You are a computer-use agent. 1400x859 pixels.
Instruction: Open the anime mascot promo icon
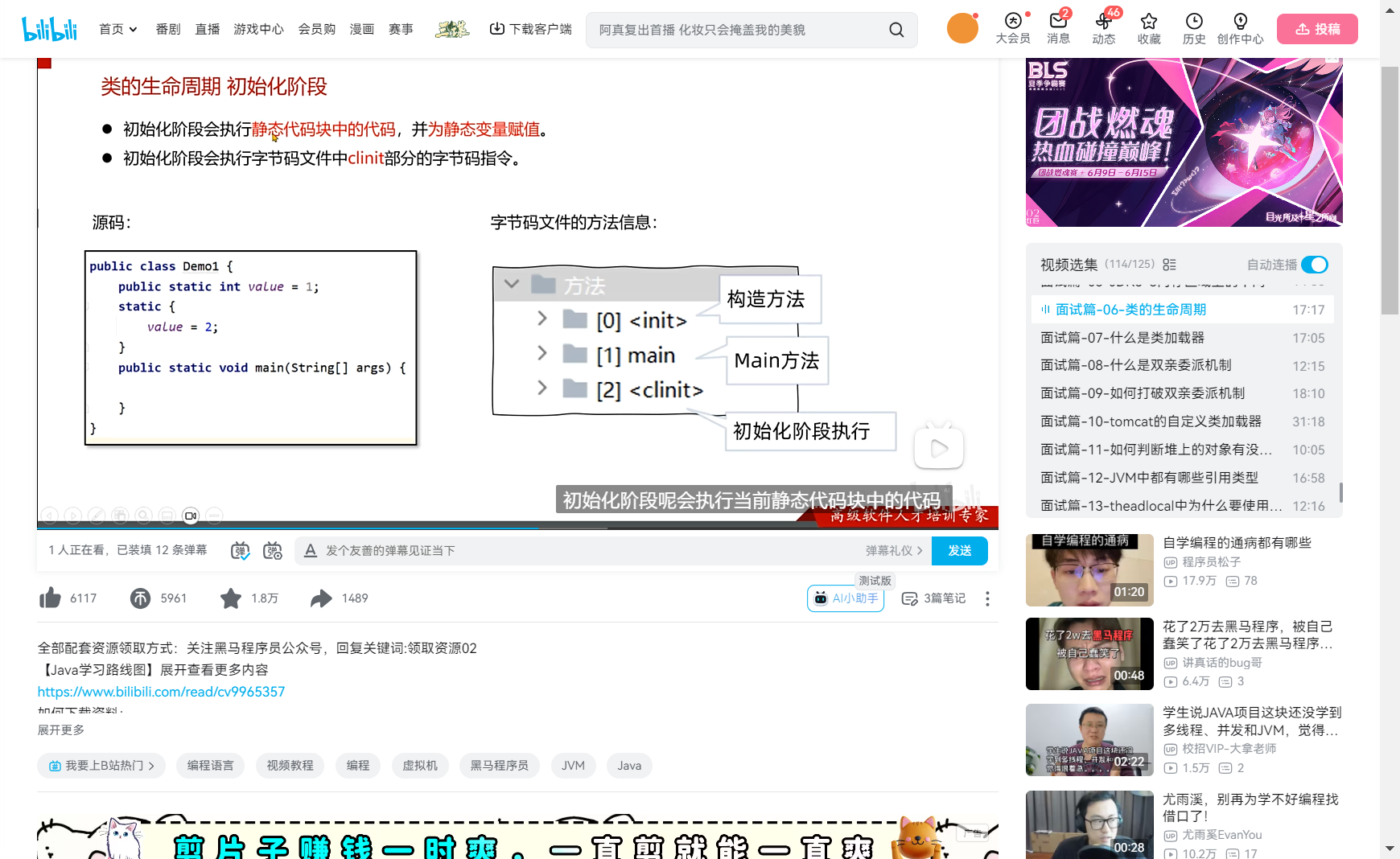(x=452, y=30)
